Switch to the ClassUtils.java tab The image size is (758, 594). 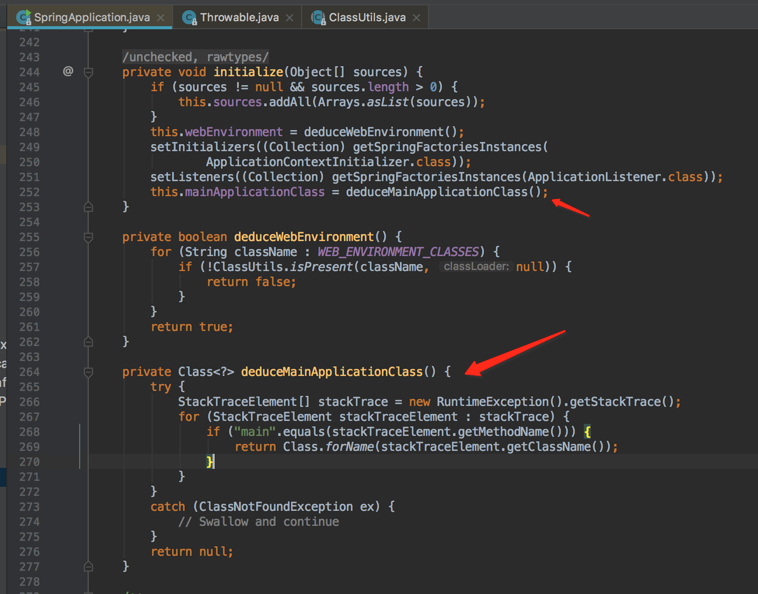pyautogui.click(x=366, y=17)
